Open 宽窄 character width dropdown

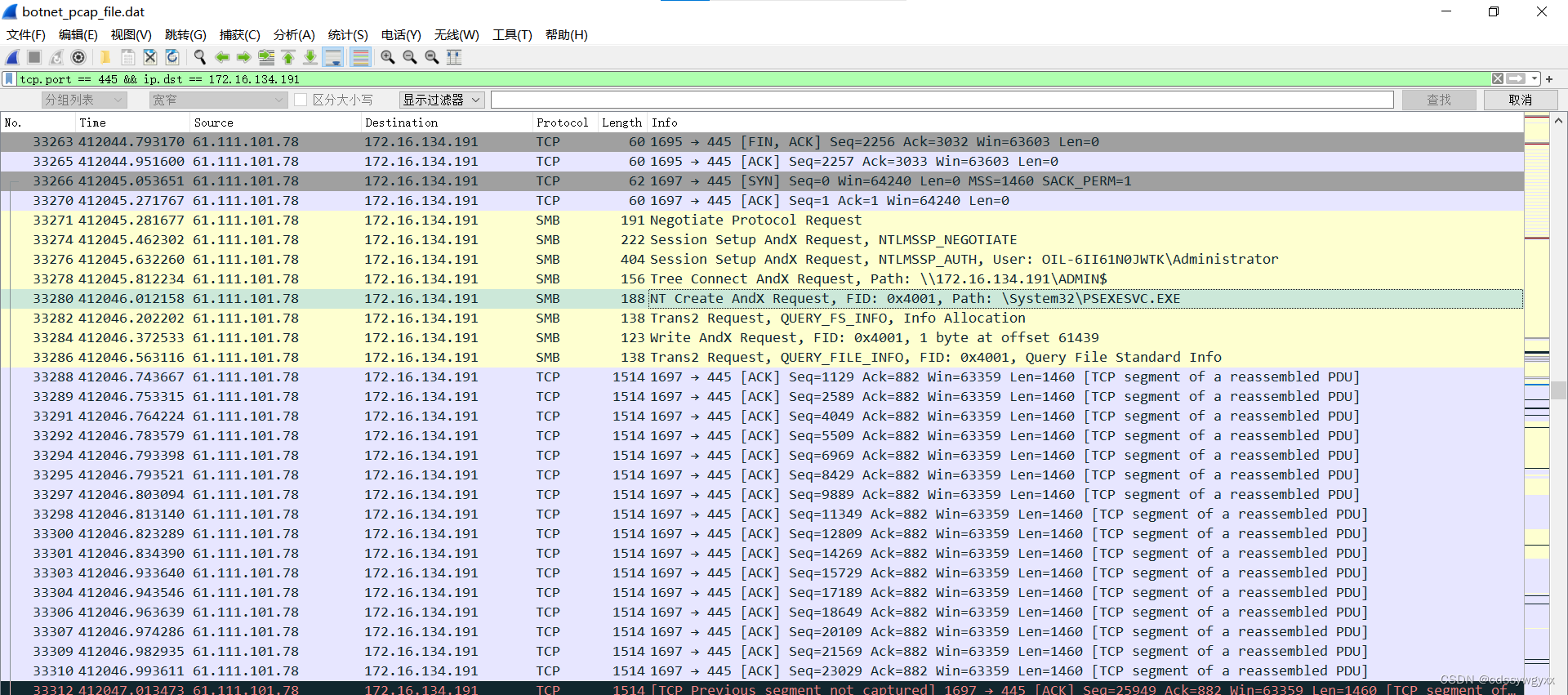[219, 100]
